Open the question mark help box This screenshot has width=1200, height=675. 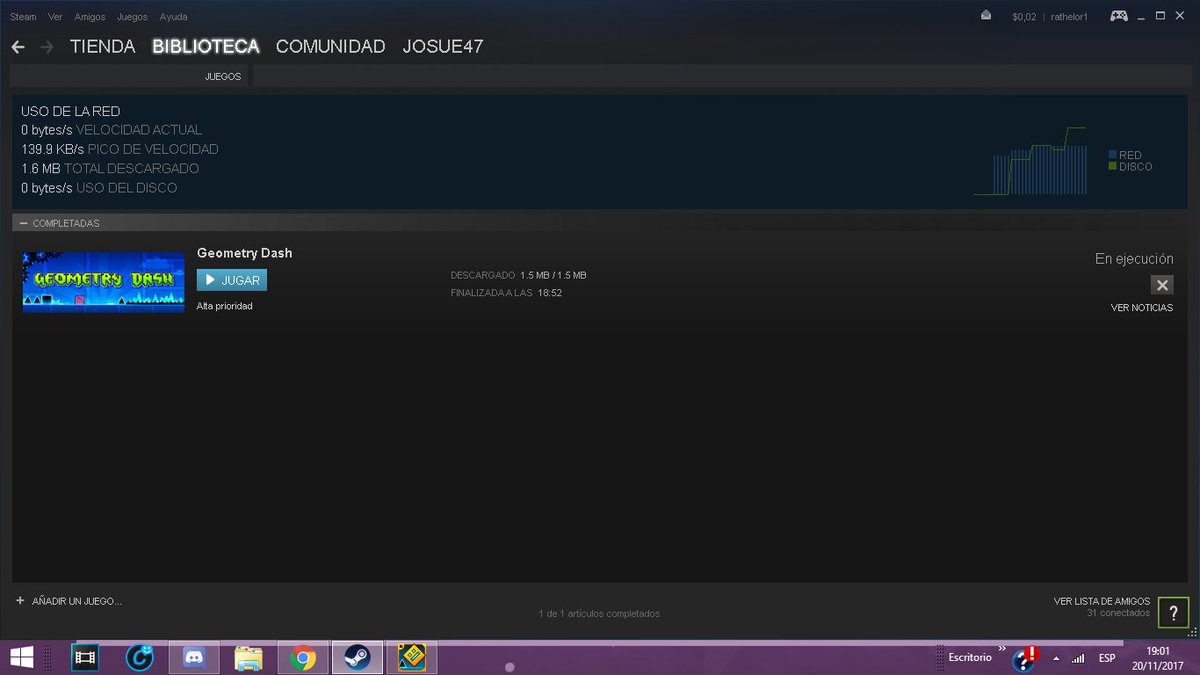(1173, 613)
